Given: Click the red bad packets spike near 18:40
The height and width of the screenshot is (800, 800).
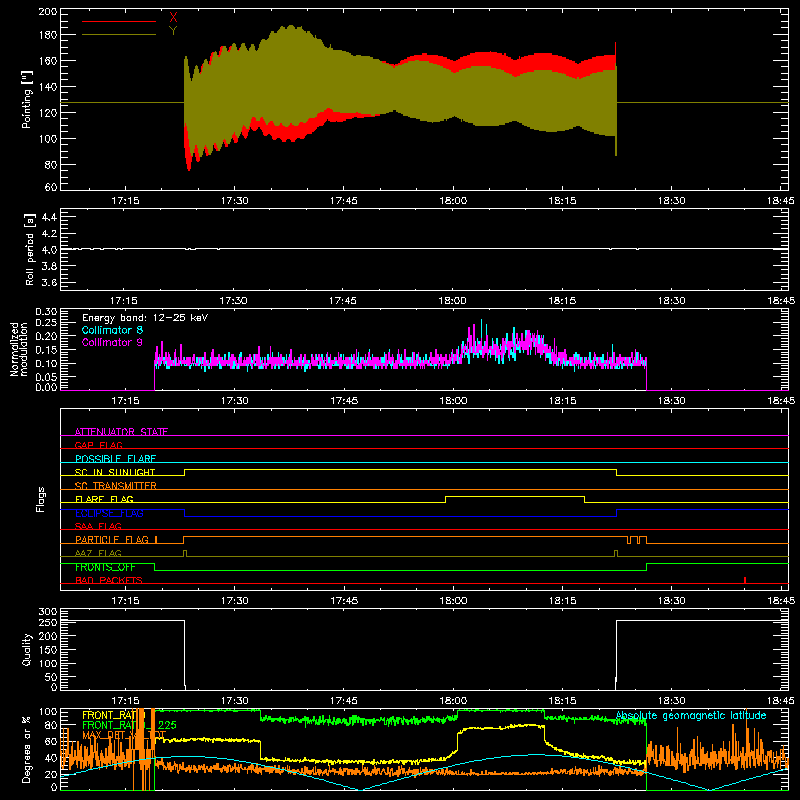Looking at the screenshot, I should (745, 580).
